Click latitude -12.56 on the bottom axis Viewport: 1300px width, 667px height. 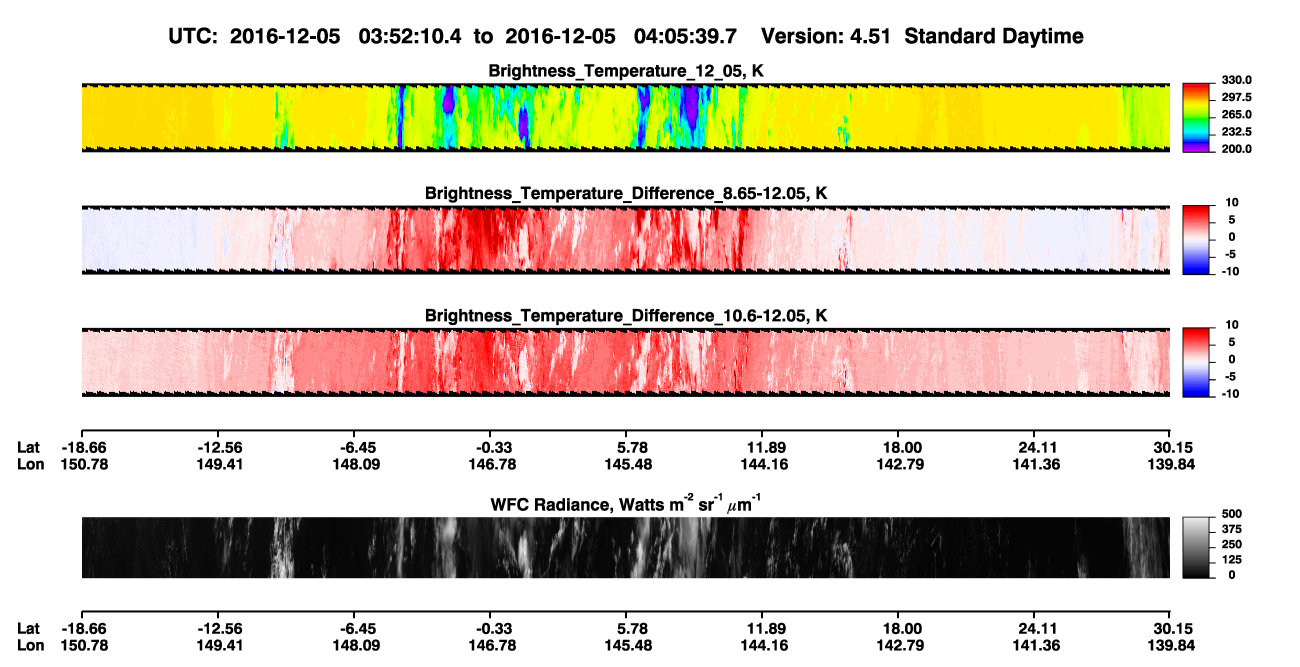tap(219, 628)
